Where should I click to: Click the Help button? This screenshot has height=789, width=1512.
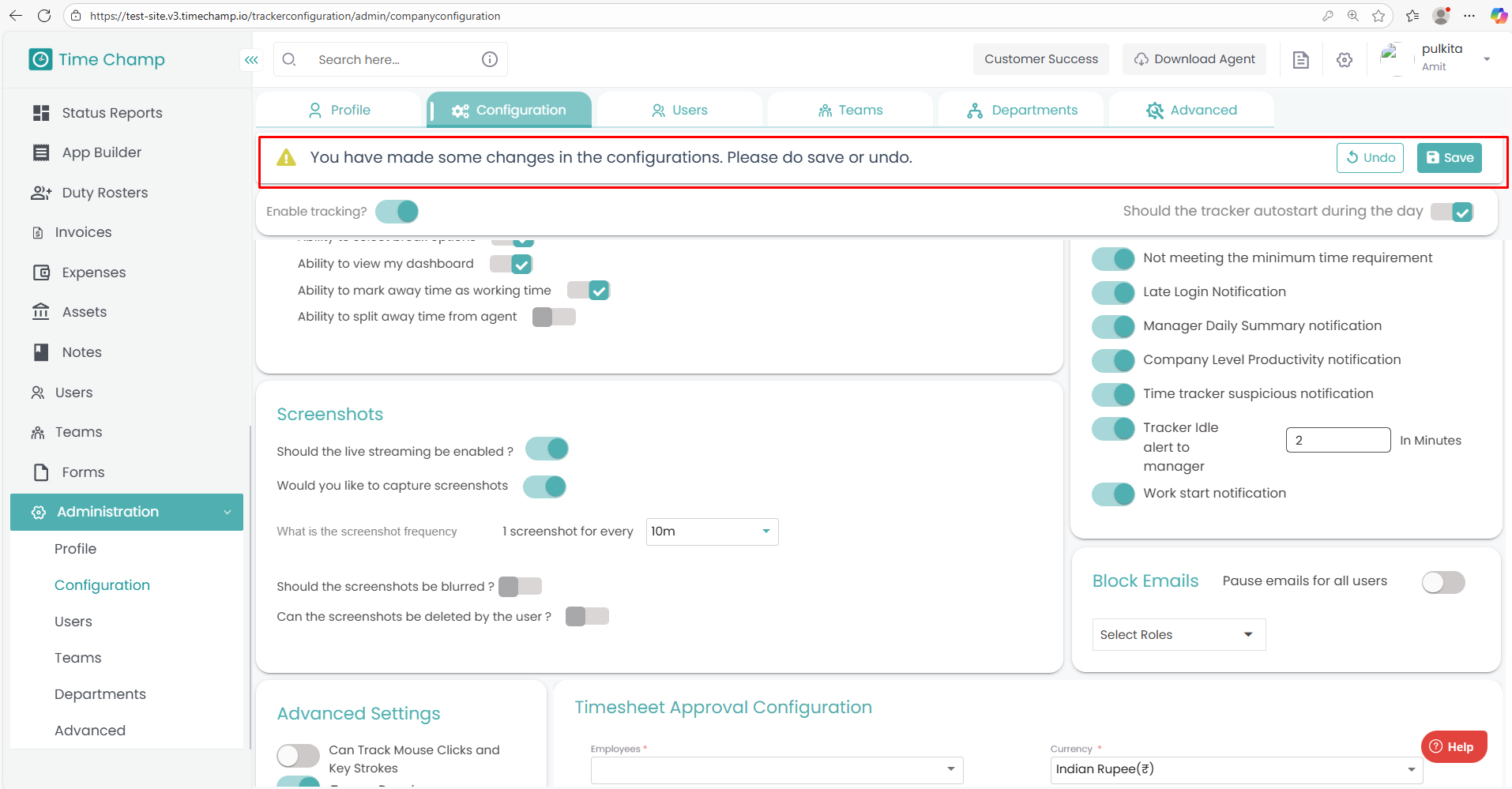tap(1454, 746)
